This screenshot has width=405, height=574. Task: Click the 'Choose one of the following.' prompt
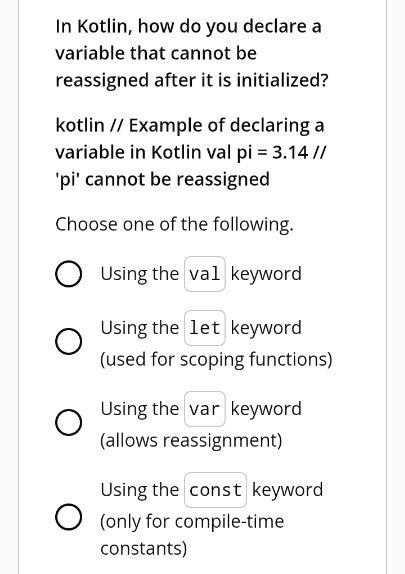pyautogui.click(x=174, y=224)
